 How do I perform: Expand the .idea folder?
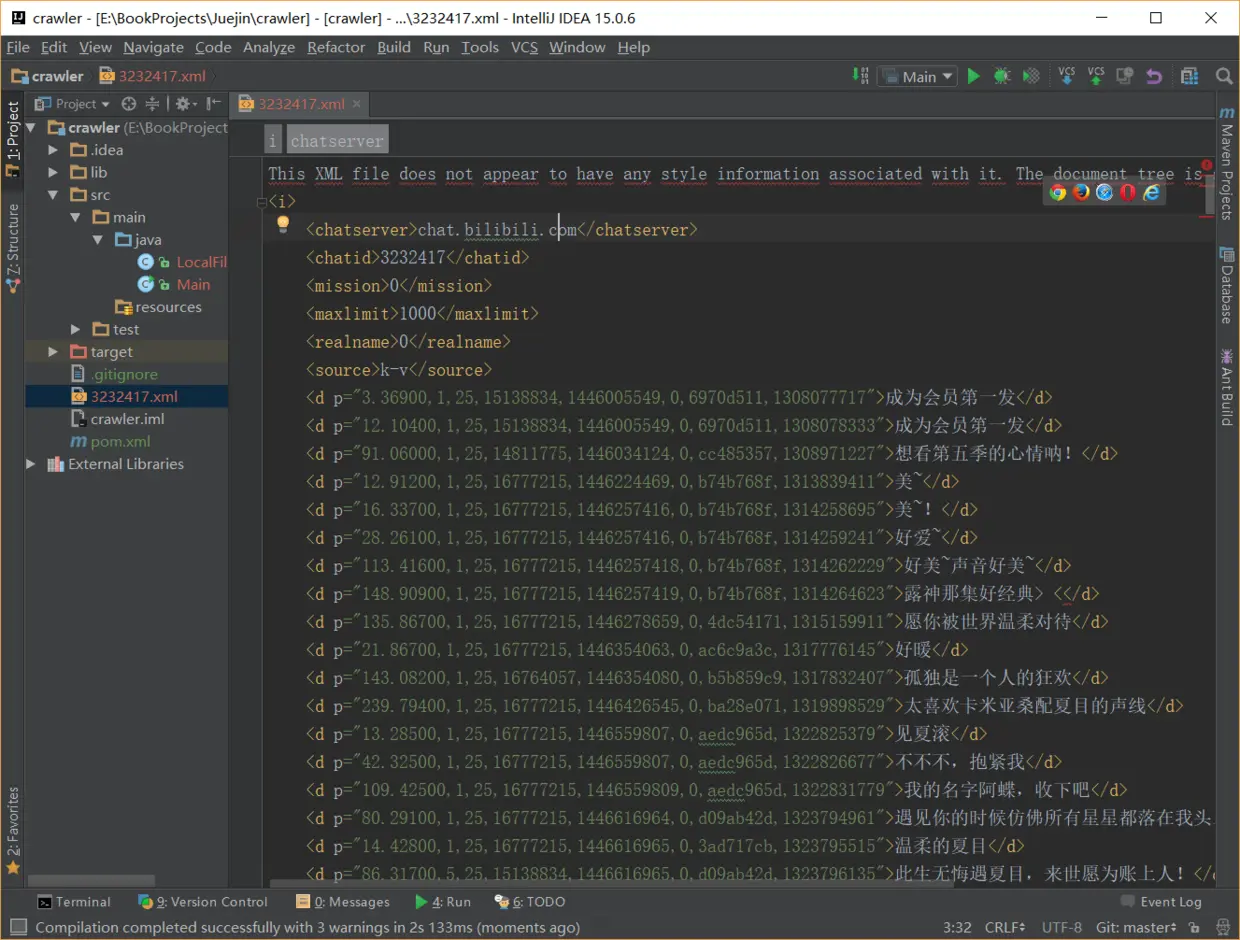(54, 150)
